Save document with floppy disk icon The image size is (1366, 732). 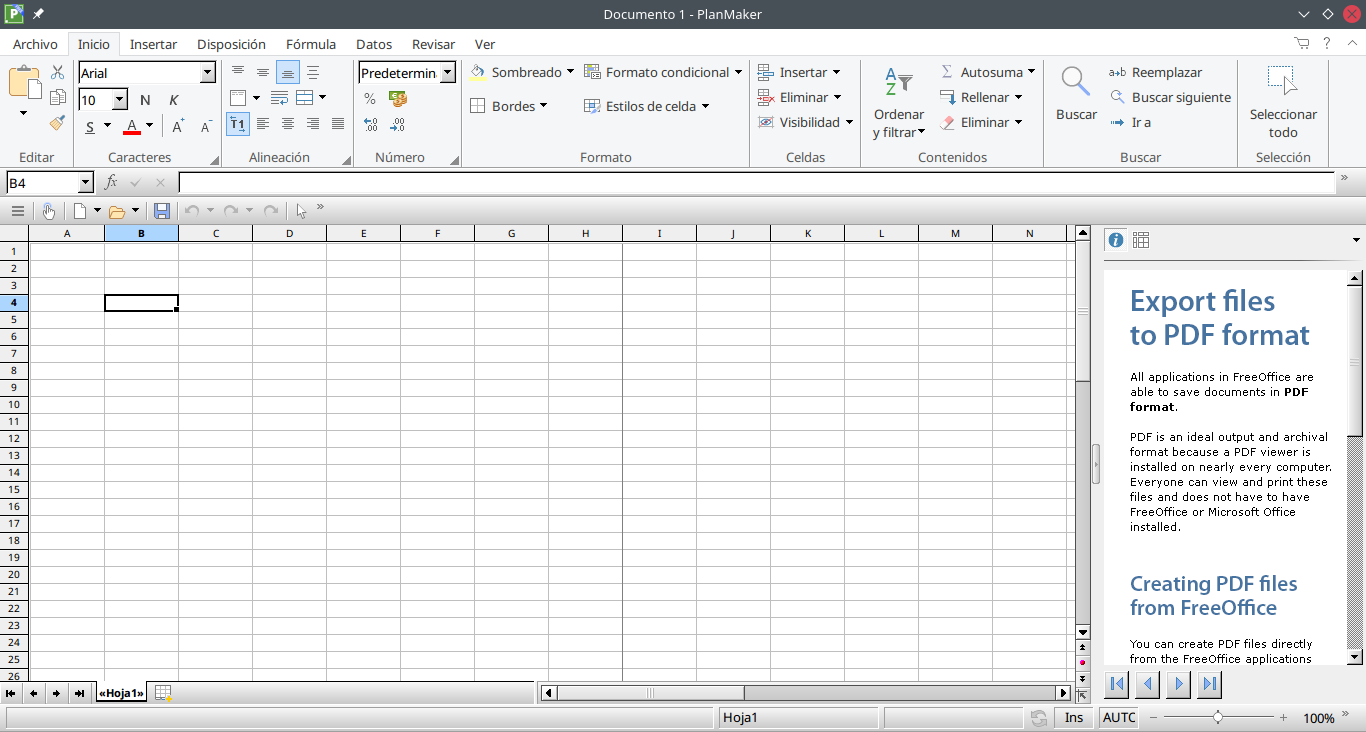pyautogui.click(x=162, y=211)
